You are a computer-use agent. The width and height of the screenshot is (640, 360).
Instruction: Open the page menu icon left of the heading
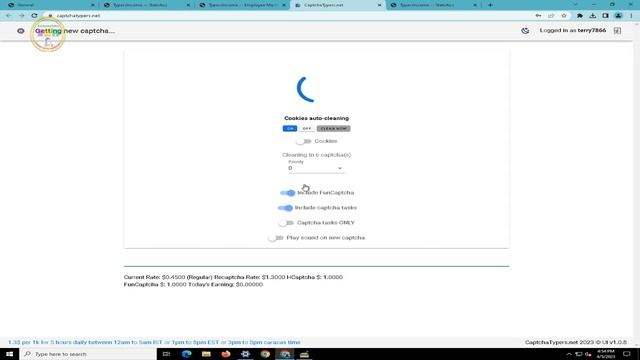(21, 31)
